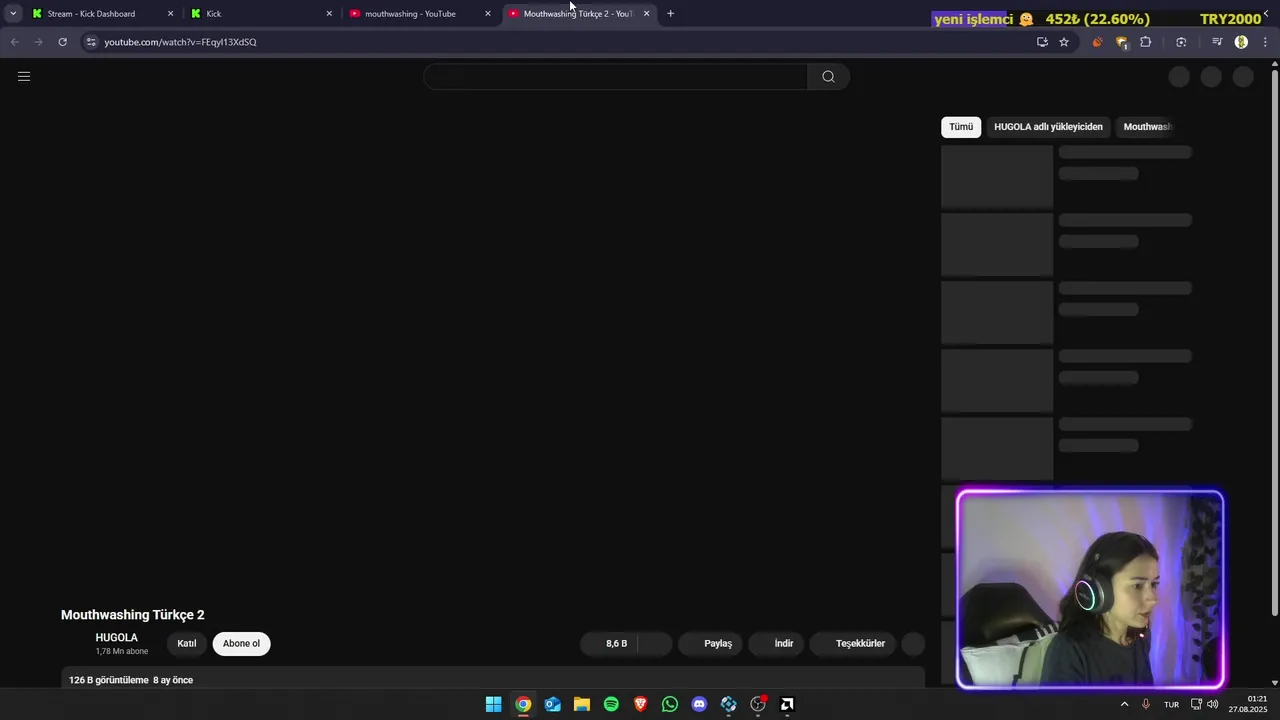The height and width of the screenshot is (720, 1280).
Task: Click the 1,78 Mn abone subscriber count
Action: 122,651
